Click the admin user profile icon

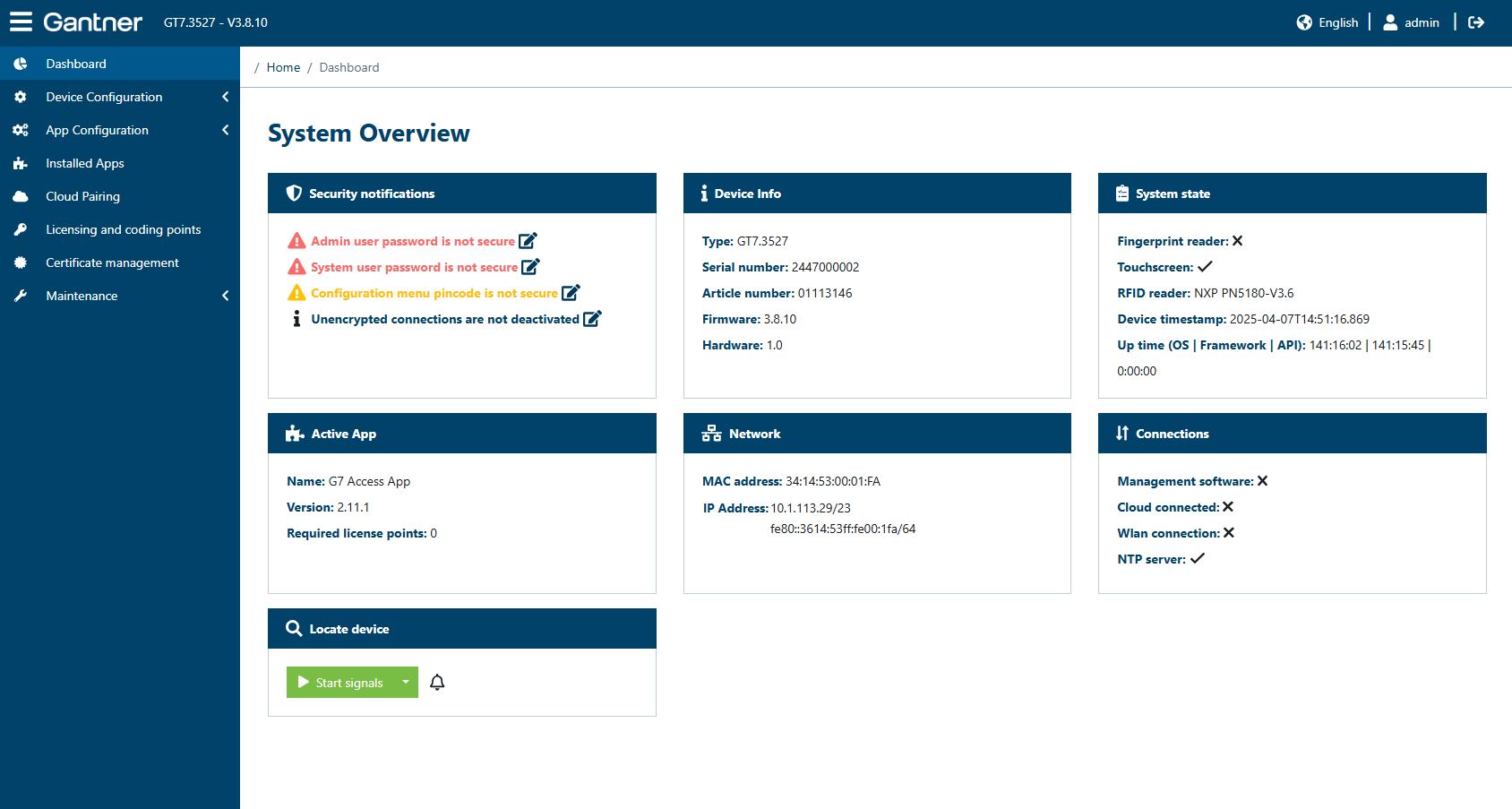pyautogui.click(x=1390, y=22)
